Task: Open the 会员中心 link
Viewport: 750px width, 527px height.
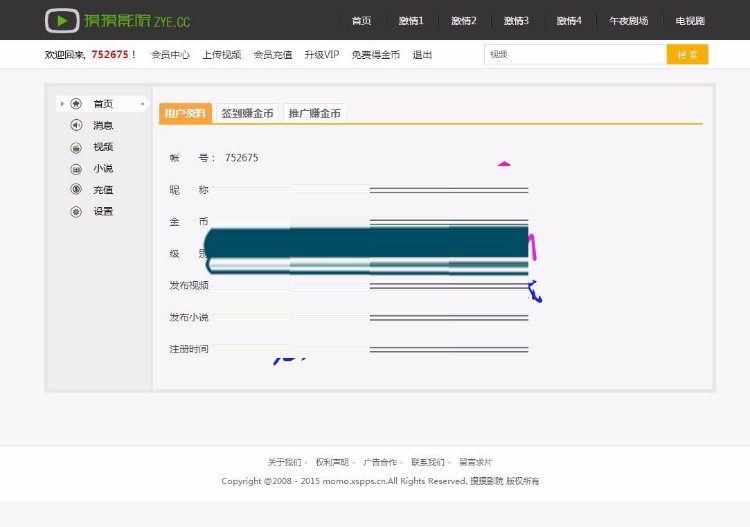Action: [x=170, y=55]
